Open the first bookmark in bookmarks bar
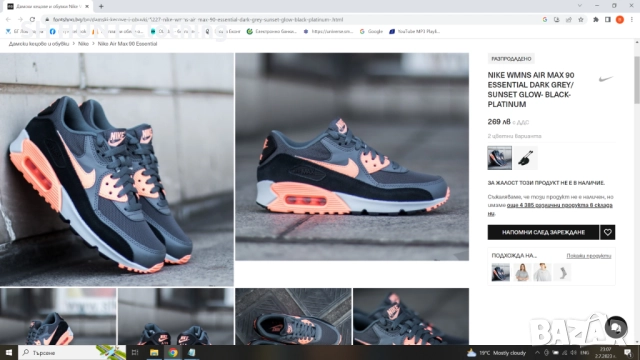Image resolution: width=640 pixels, height=360 pixels. pyautogui.click(x=24, y=31)
